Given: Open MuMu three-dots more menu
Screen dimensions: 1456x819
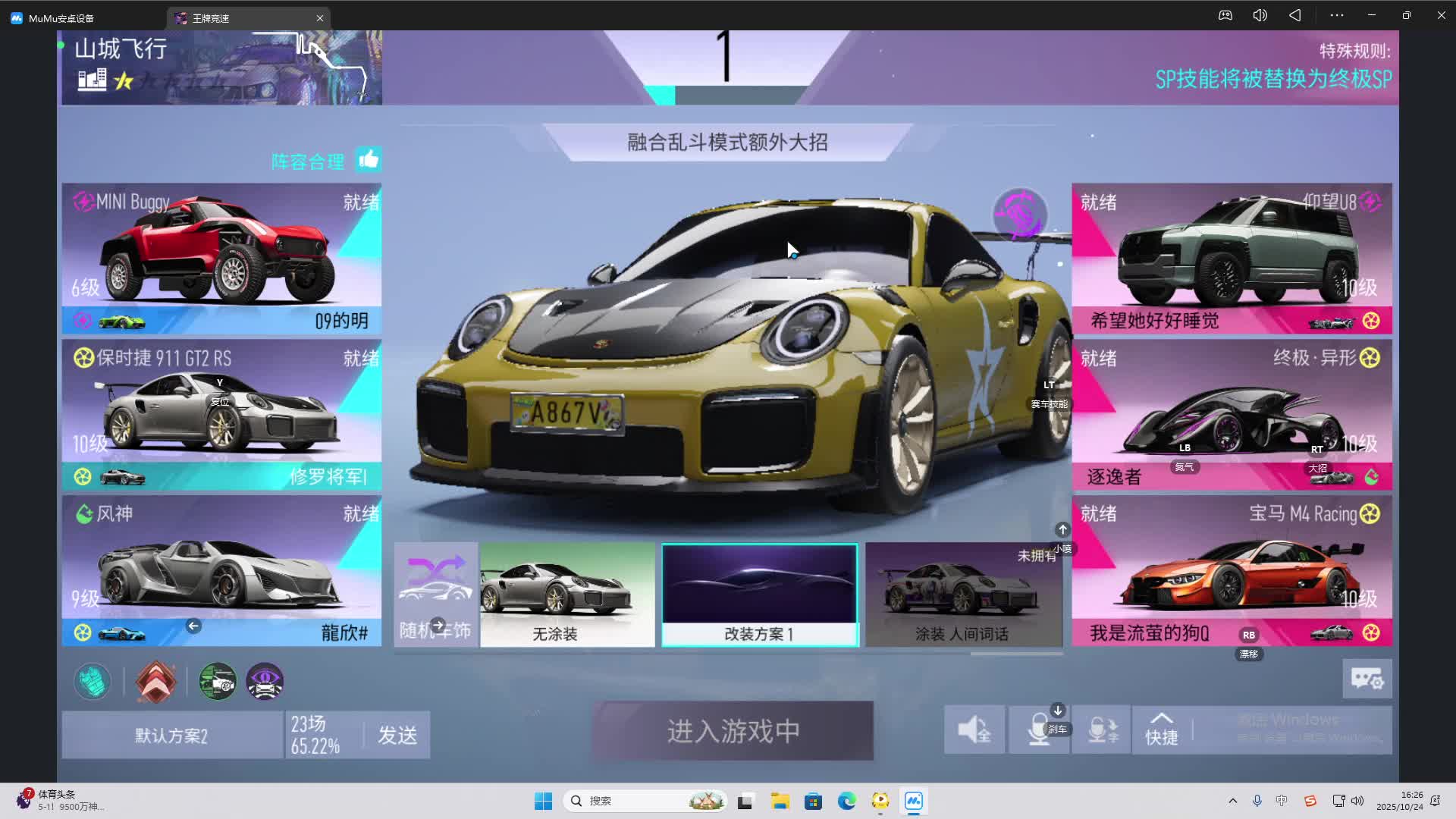Looking at the screenshot, I should click(x=1336, y=15).
